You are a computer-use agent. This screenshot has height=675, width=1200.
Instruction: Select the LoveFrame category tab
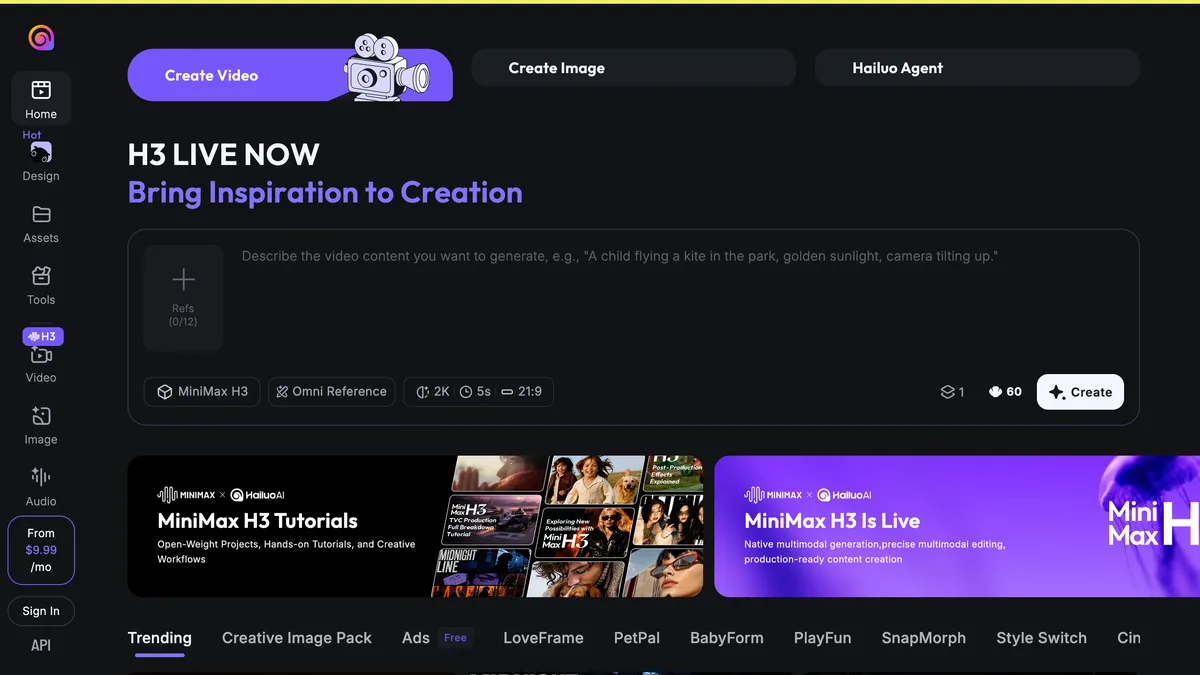[x=543, y=638]
